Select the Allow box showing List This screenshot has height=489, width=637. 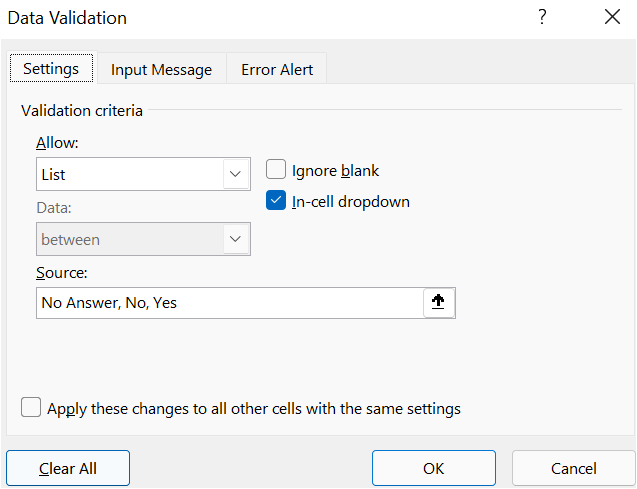click(x=130, y=174)
